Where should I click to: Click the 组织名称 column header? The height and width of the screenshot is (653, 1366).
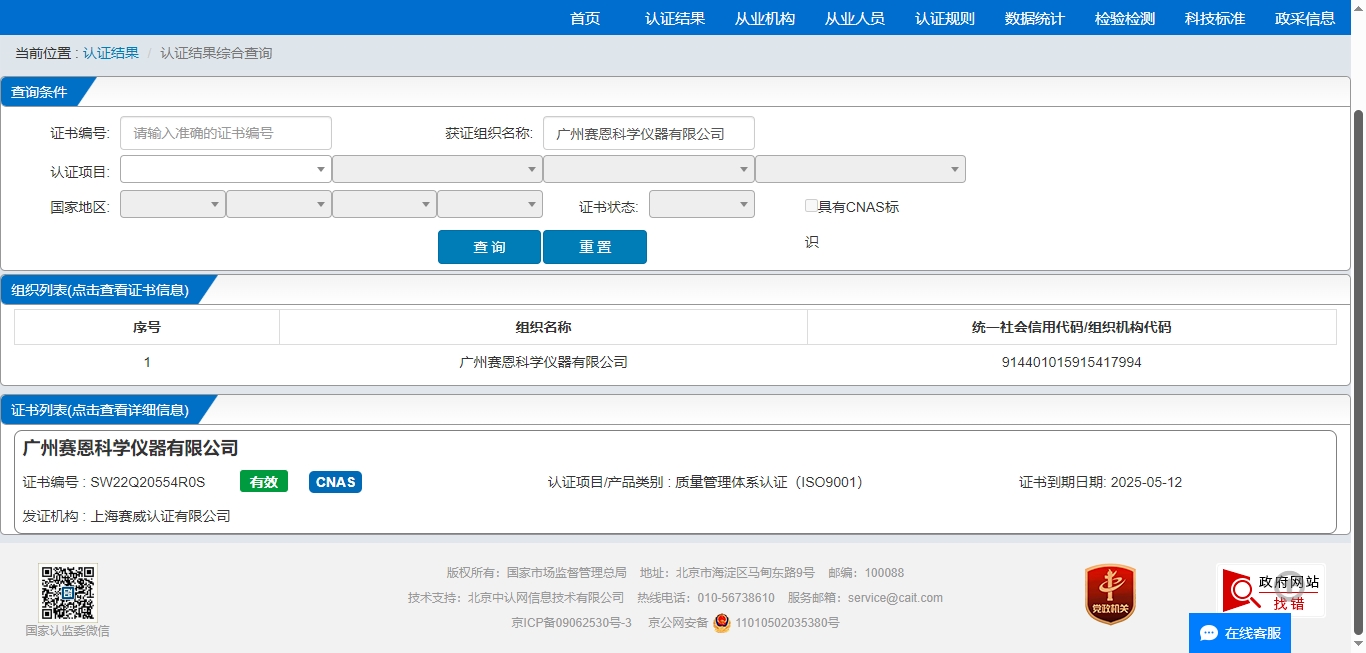pyautogui.click(x=543, y=327)
